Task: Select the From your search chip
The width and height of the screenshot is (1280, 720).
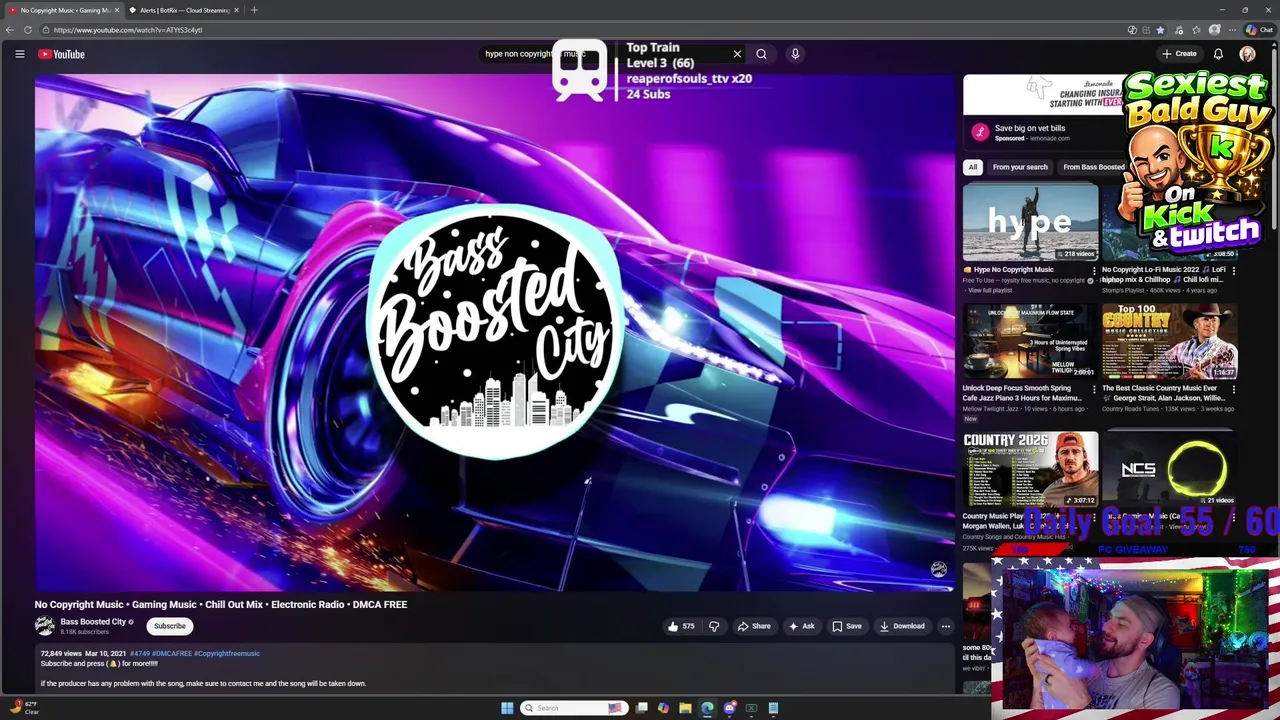Action: pyautogui.click(x=1020, y=167)
